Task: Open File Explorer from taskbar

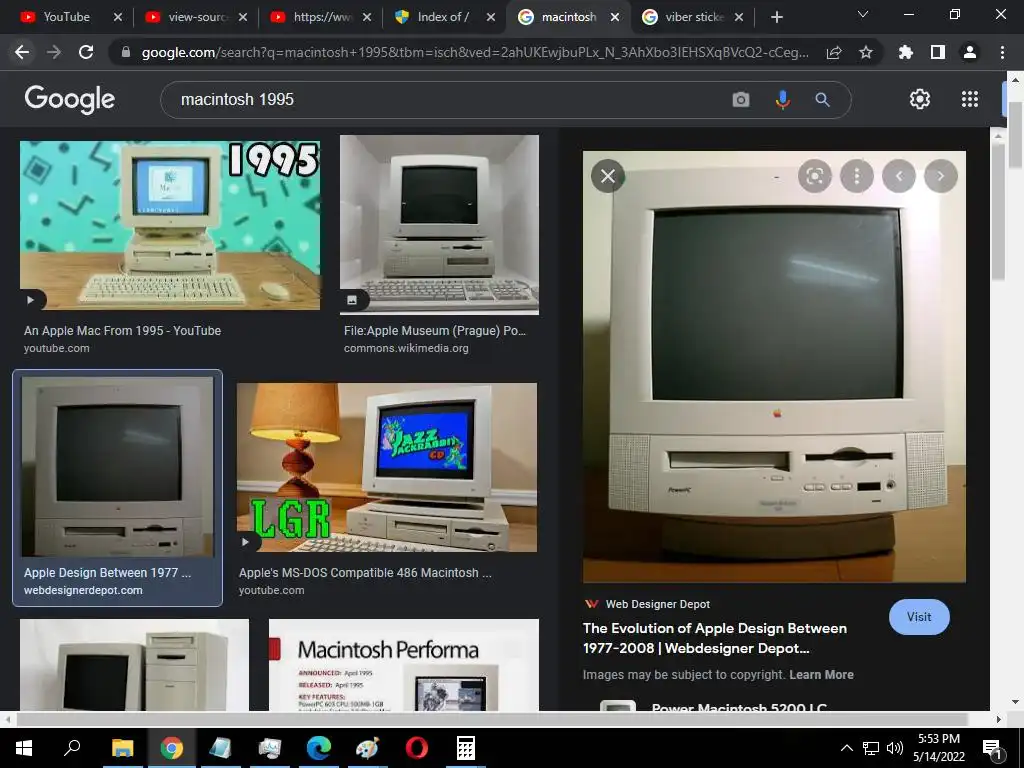Action: tap(122, 748)
